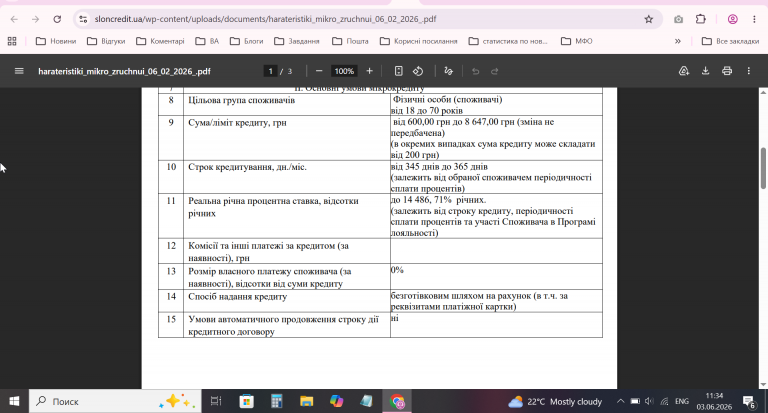Go back to the previous page
The image size is (768, 413).
tap(14, 19)
